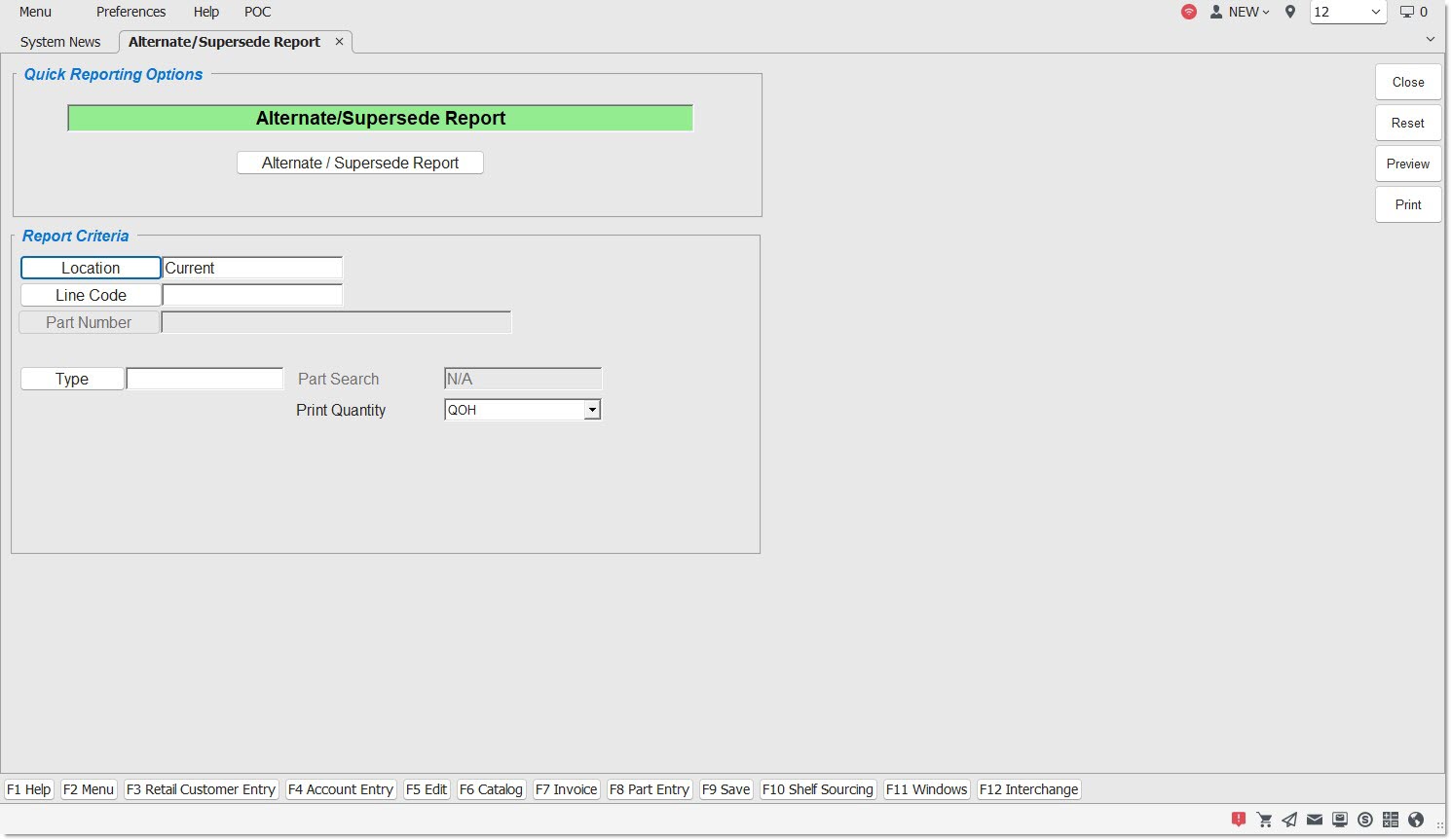
Task: Close the Alternate/Supersede Report tab
Action: (339, 41)
